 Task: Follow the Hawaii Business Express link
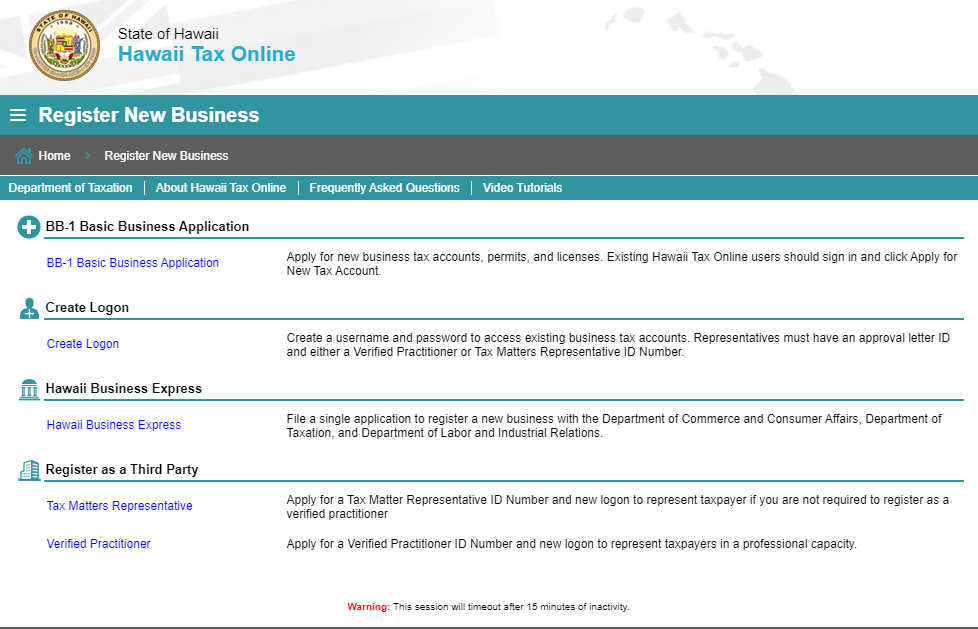(x=113, y=424)
